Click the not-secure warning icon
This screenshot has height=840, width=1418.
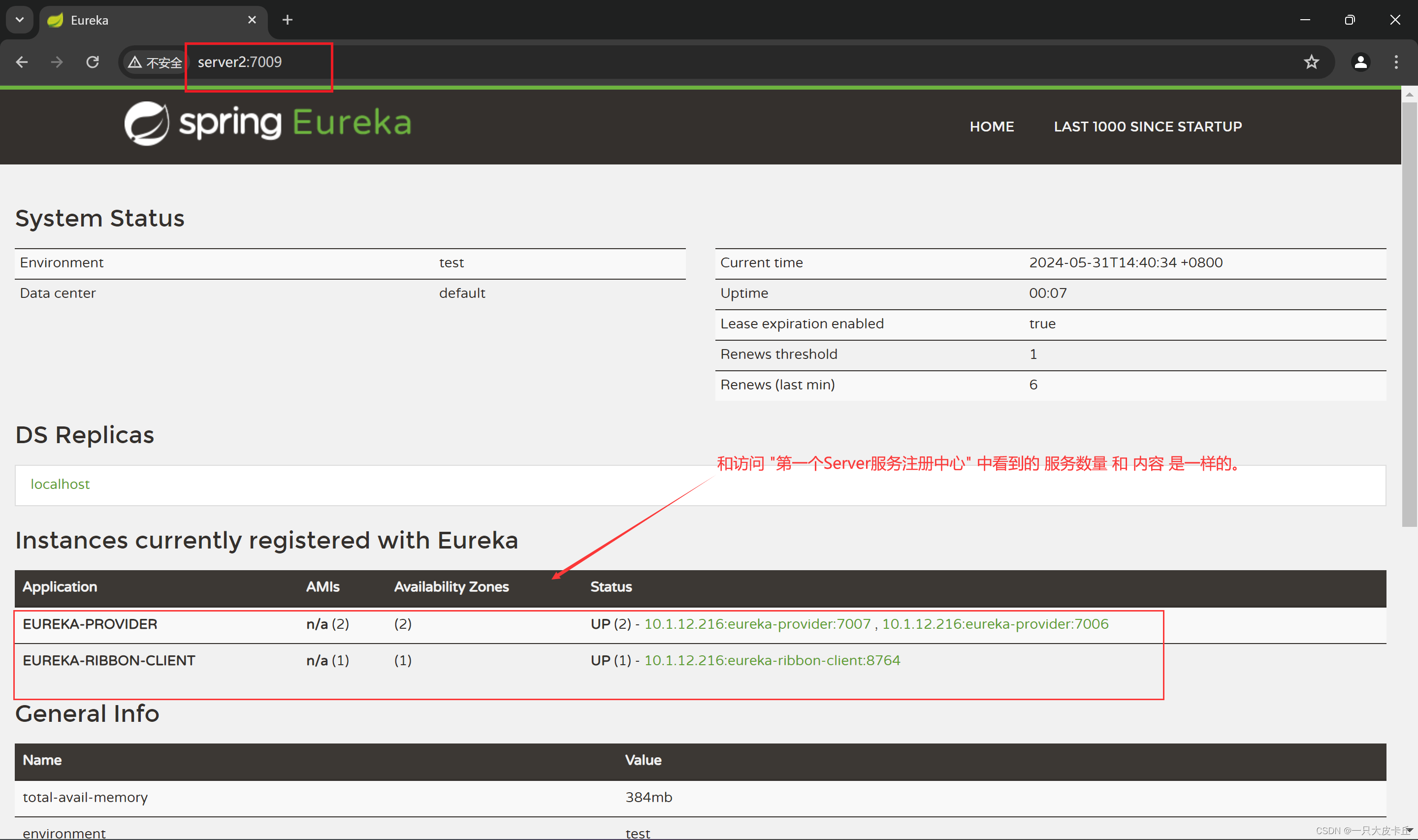click(135, 62)
